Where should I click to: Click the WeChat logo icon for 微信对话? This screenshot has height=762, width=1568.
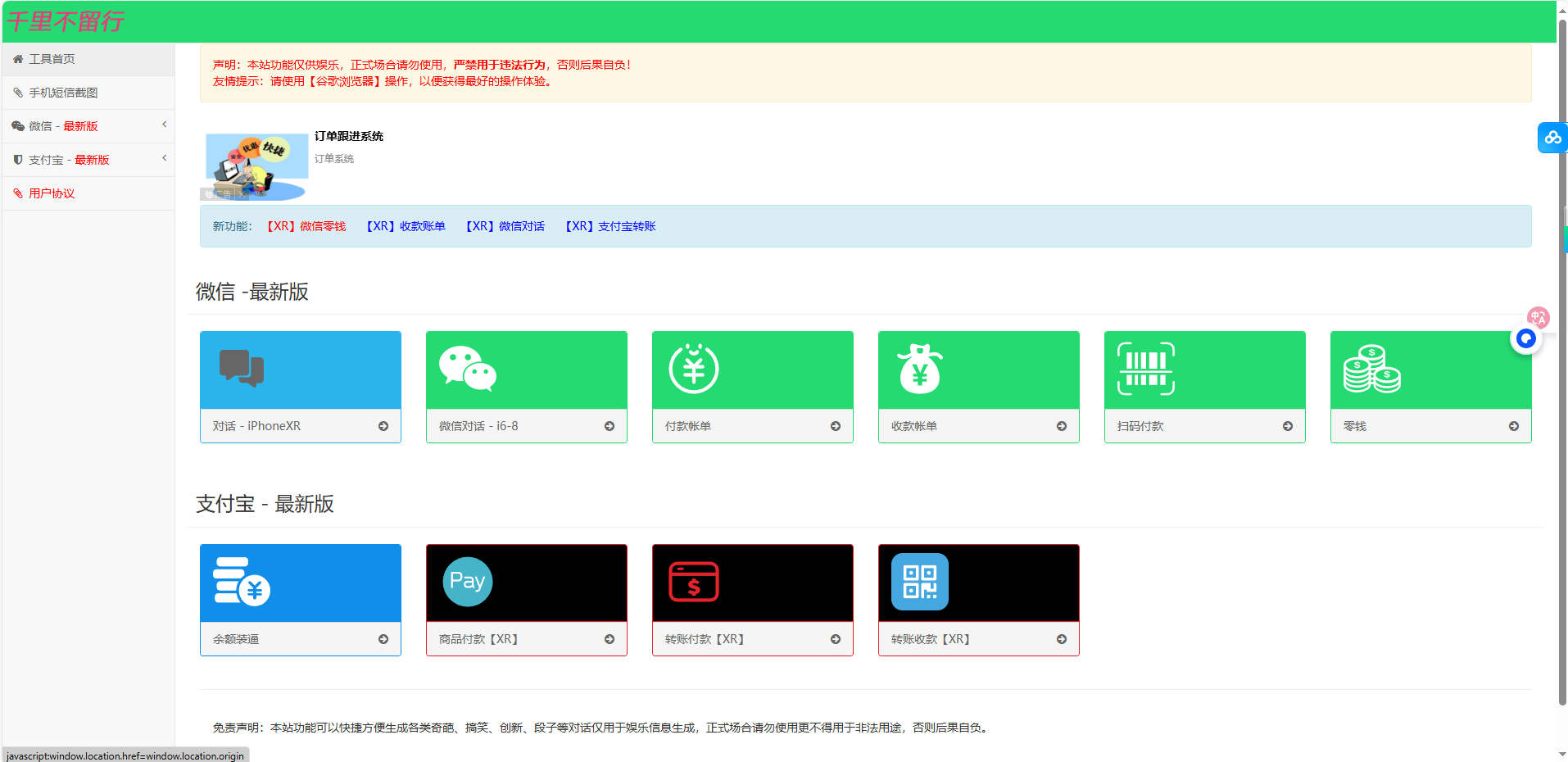pos(468,368)
